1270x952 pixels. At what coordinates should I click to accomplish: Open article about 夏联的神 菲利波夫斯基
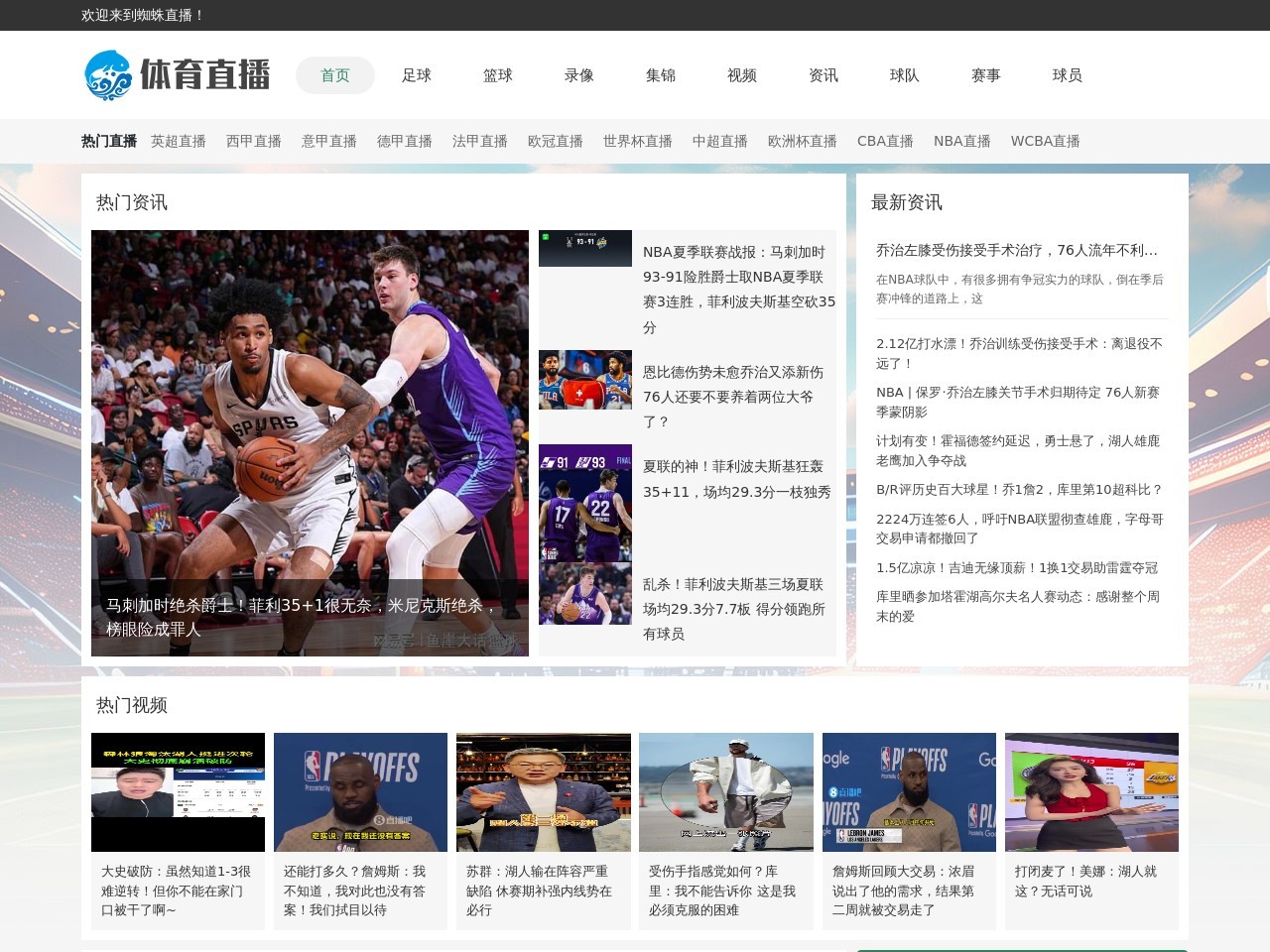pyautogui.click(x=736, y=479)
